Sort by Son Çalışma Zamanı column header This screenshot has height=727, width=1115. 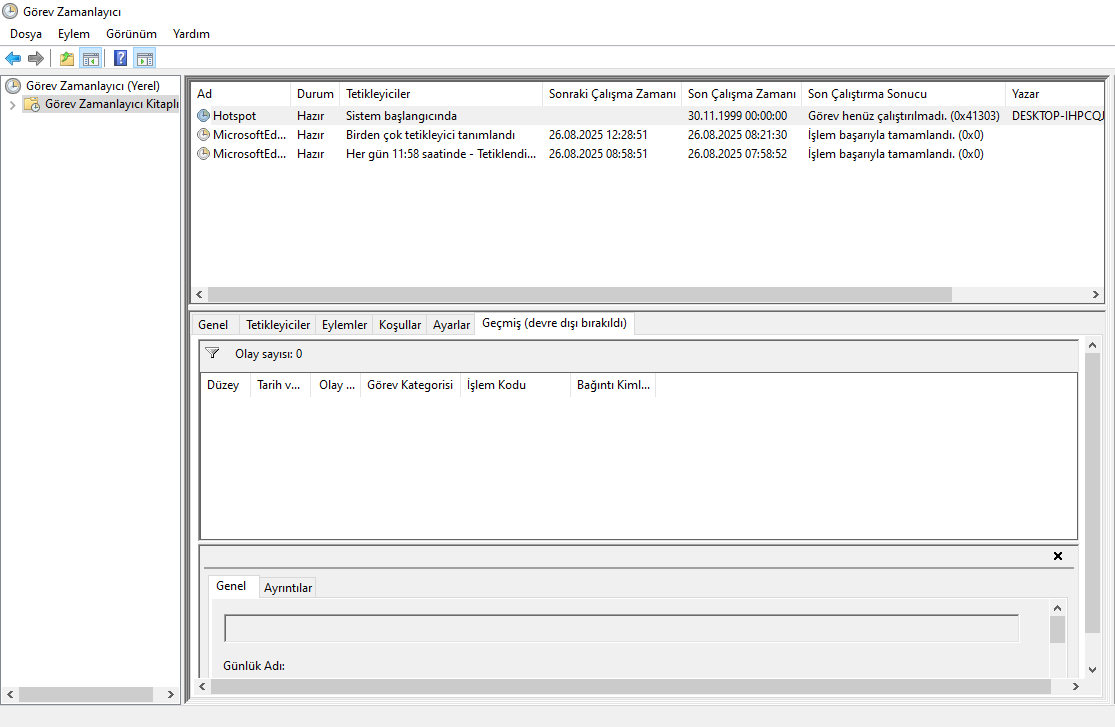(x=742, y=94)
